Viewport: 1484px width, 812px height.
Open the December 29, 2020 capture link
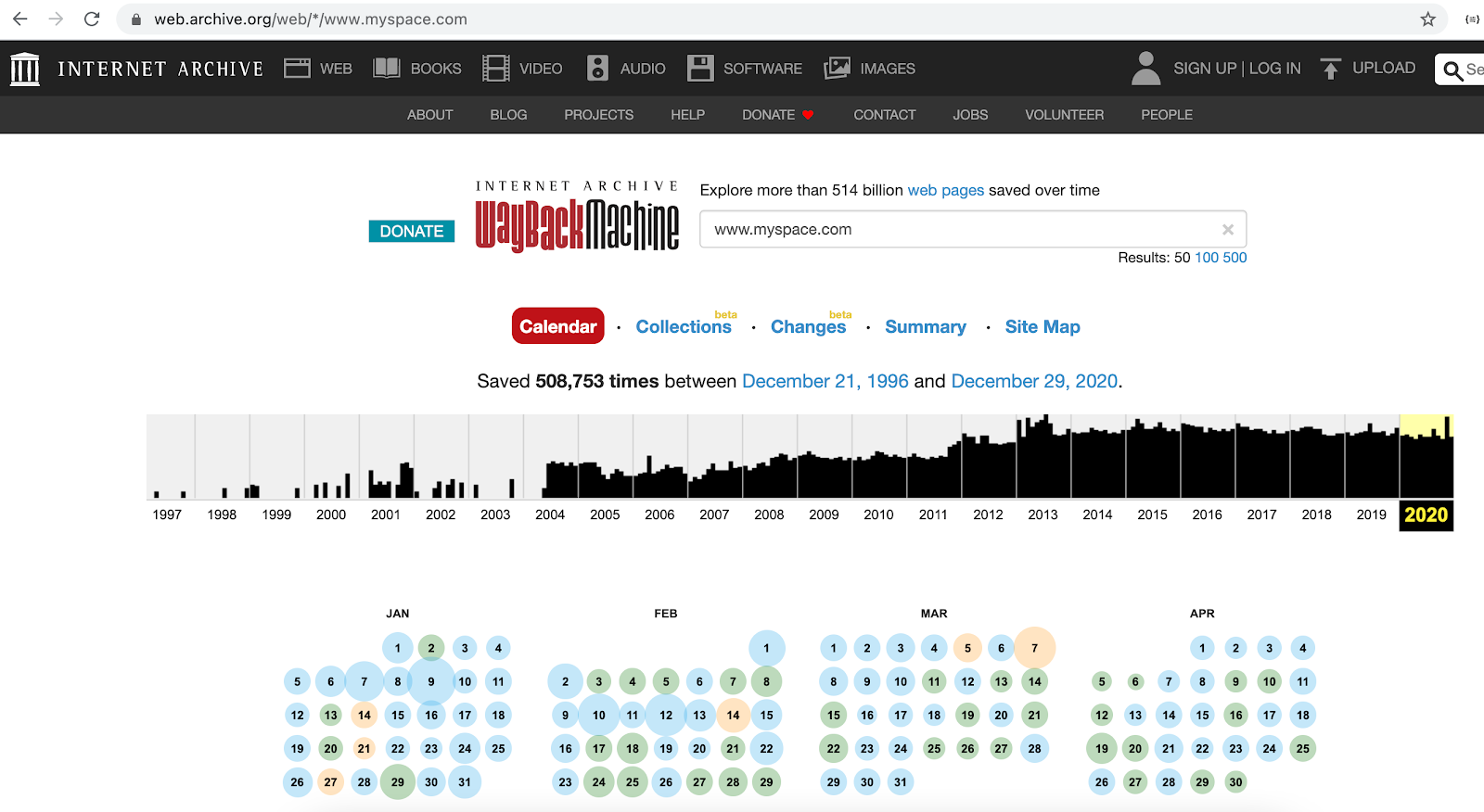point(1034,381)
